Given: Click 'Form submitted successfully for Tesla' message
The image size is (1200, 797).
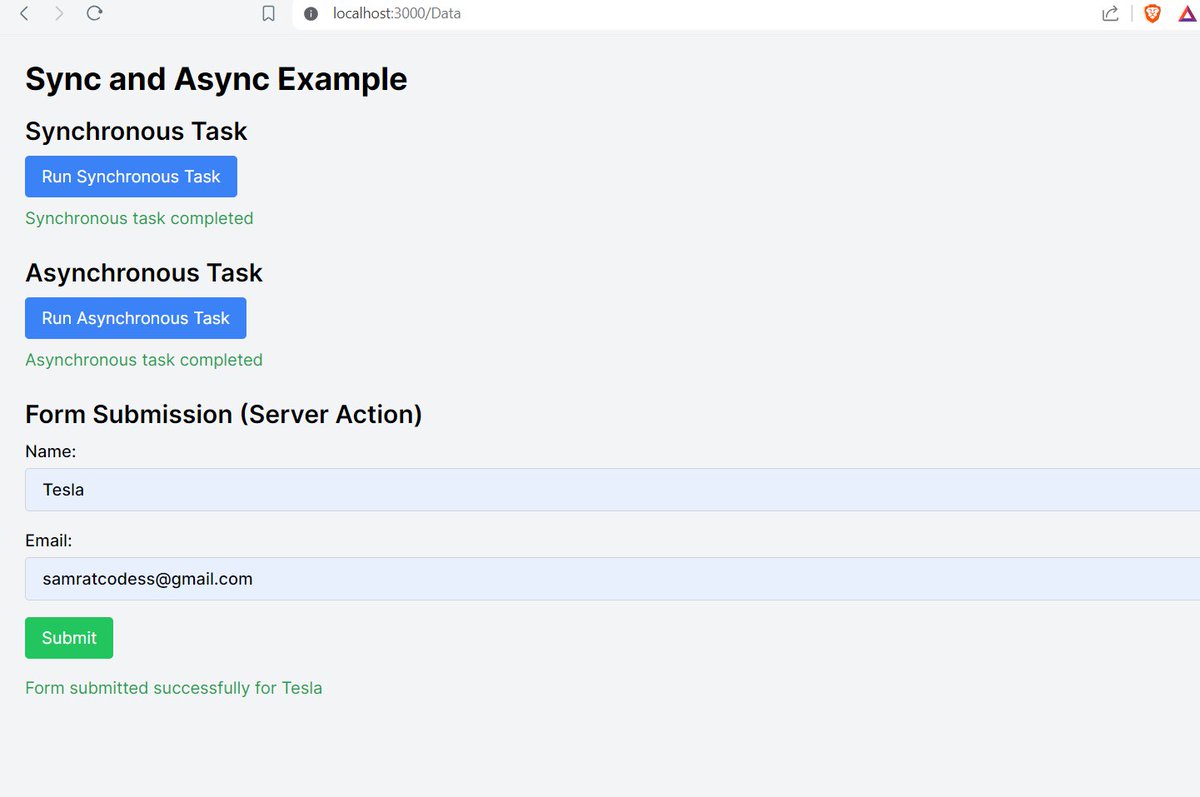Looking at the screenshot, I should (174, 688).
